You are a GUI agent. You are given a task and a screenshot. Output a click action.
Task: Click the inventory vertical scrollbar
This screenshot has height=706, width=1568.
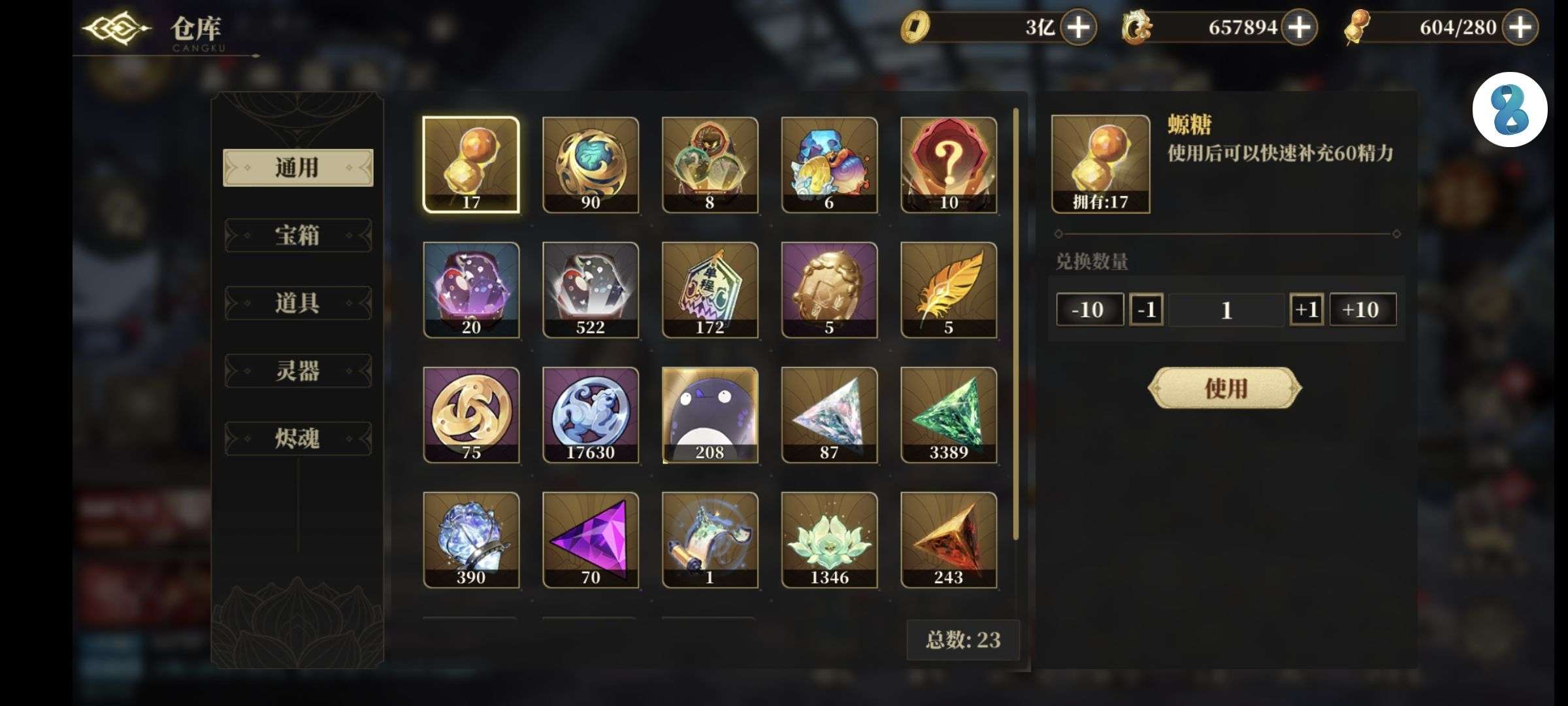pyautogui.click(x=1016, y=324)
